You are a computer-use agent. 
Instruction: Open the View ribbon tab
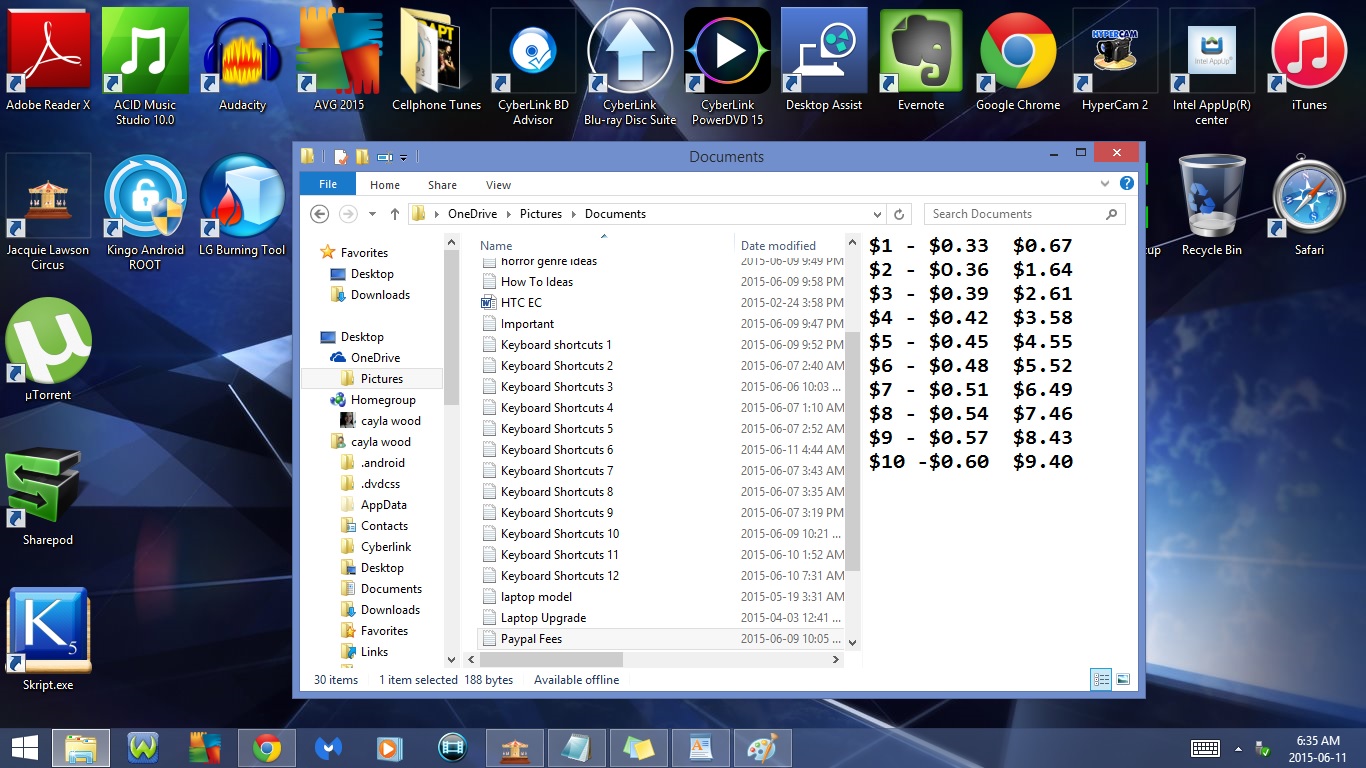pos(498,185)
